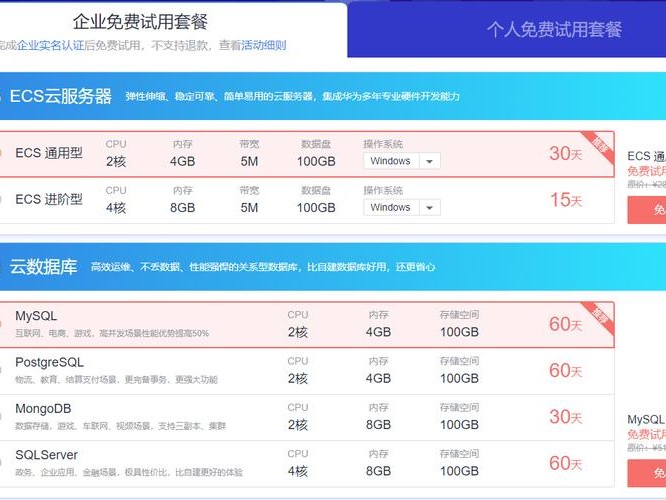Screen dimensions: 666x500
Task: Click 操作系统 label in ECS 进阶型 row
Action: pyautogui.click(x=383, y=190)
